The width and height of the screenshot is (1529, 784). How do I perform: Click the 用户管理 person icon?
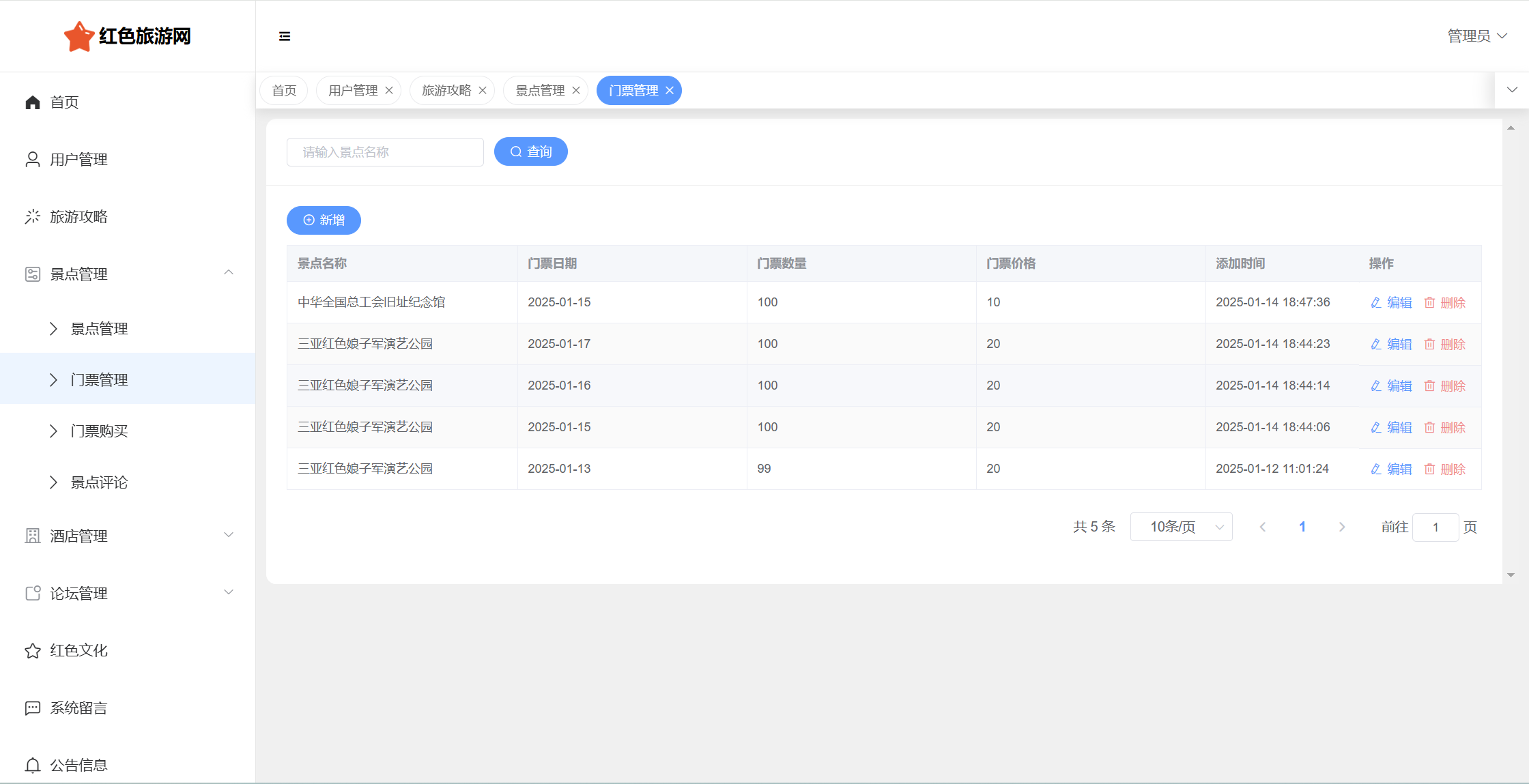pyautogui.click(x=33, y=160)
